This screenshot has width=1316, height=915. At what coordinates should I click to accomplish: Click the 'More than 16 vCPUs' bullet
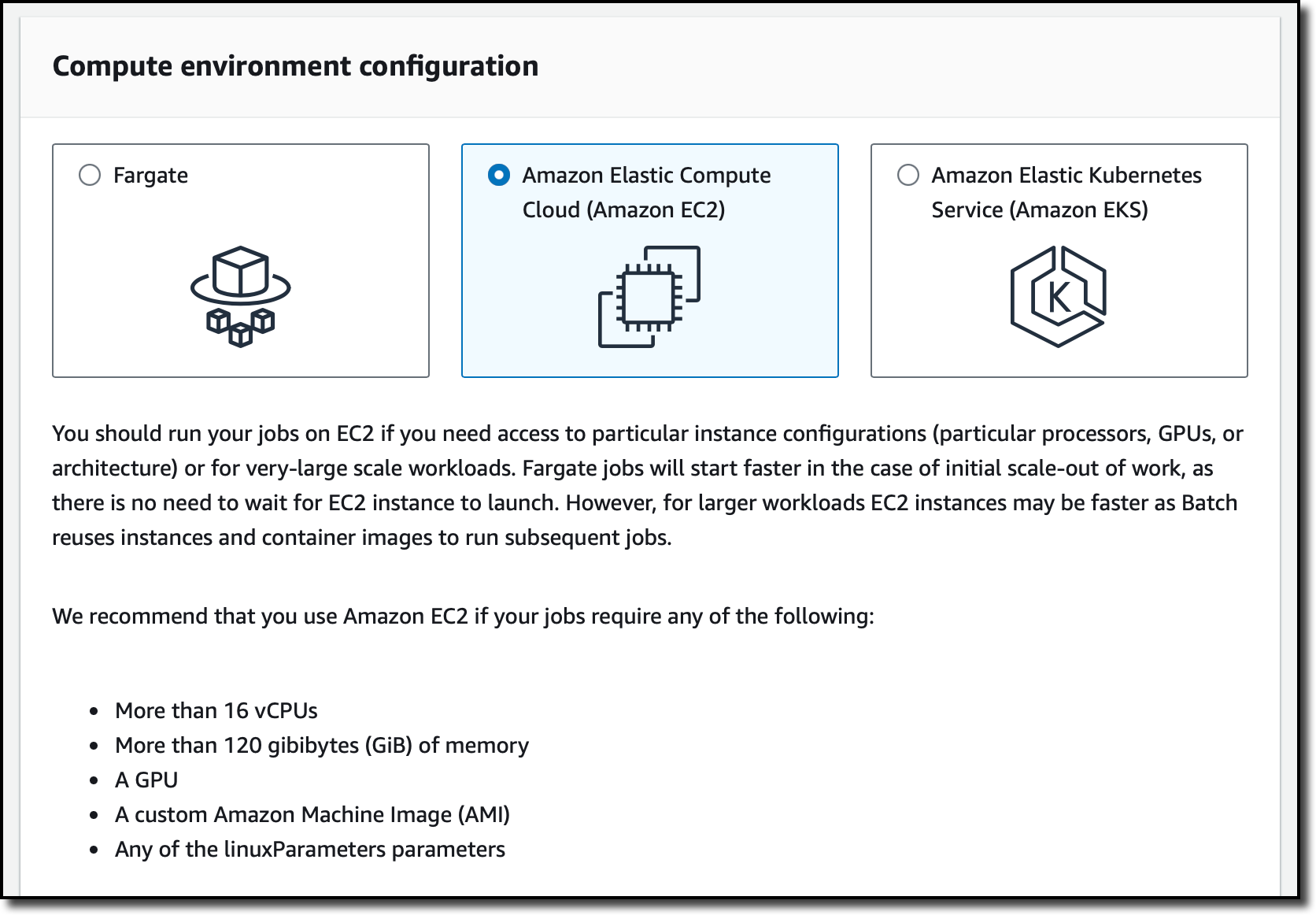[216, 710]
